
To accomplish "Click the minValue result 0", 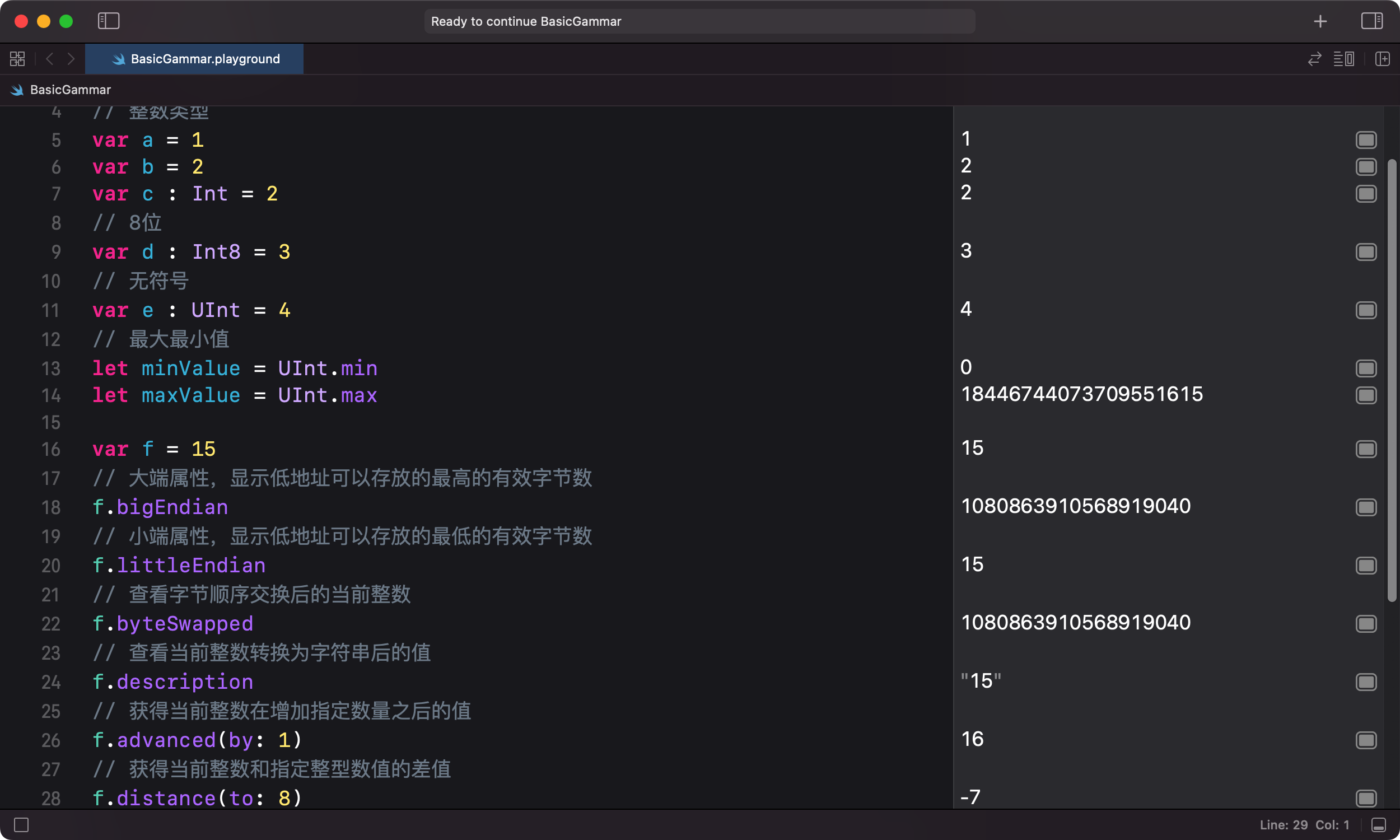I will 966,367.
